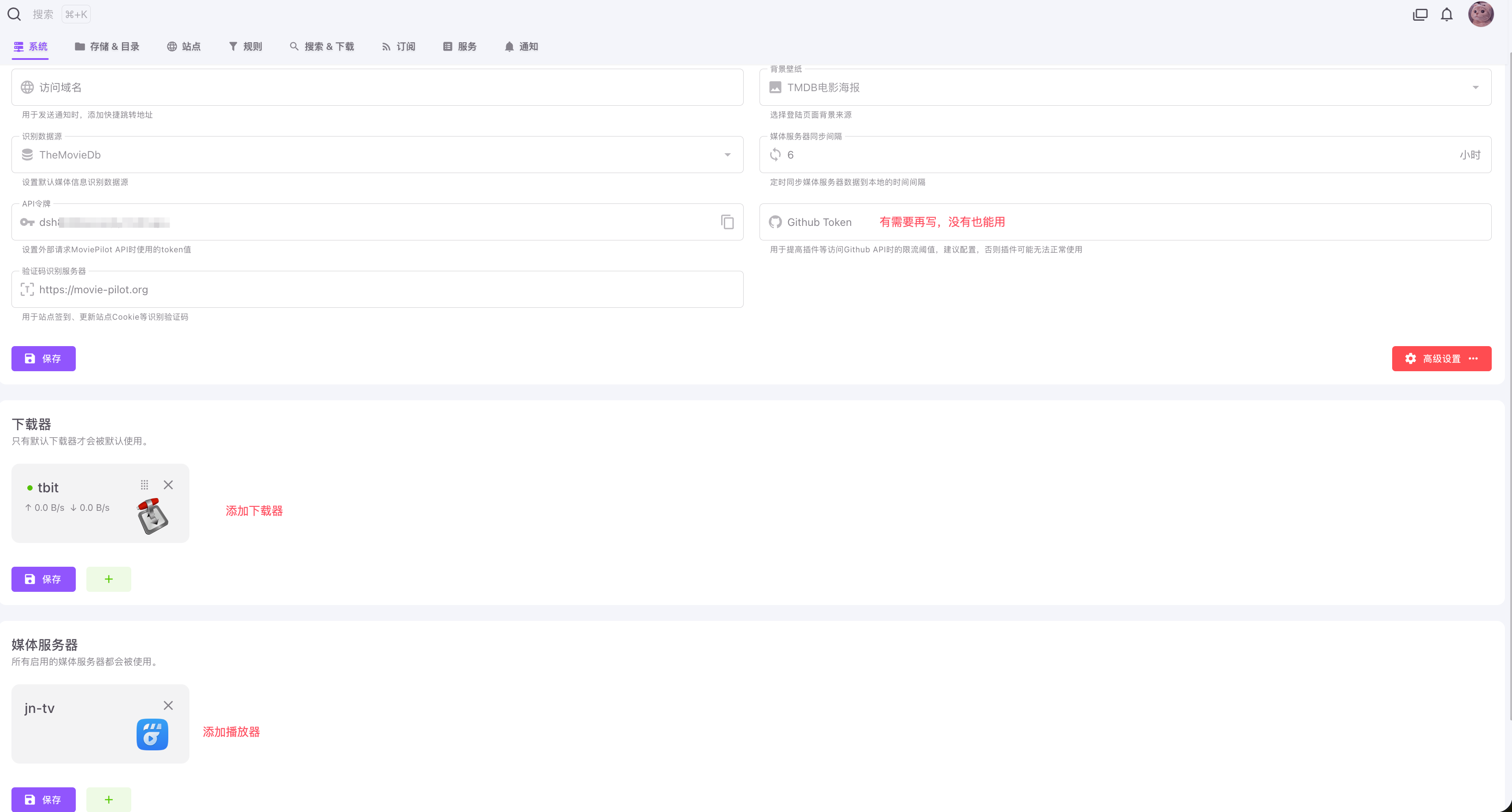Save the downloader settings with 保存
This screenshot has height=812, width=1512.
click(44, 579)
